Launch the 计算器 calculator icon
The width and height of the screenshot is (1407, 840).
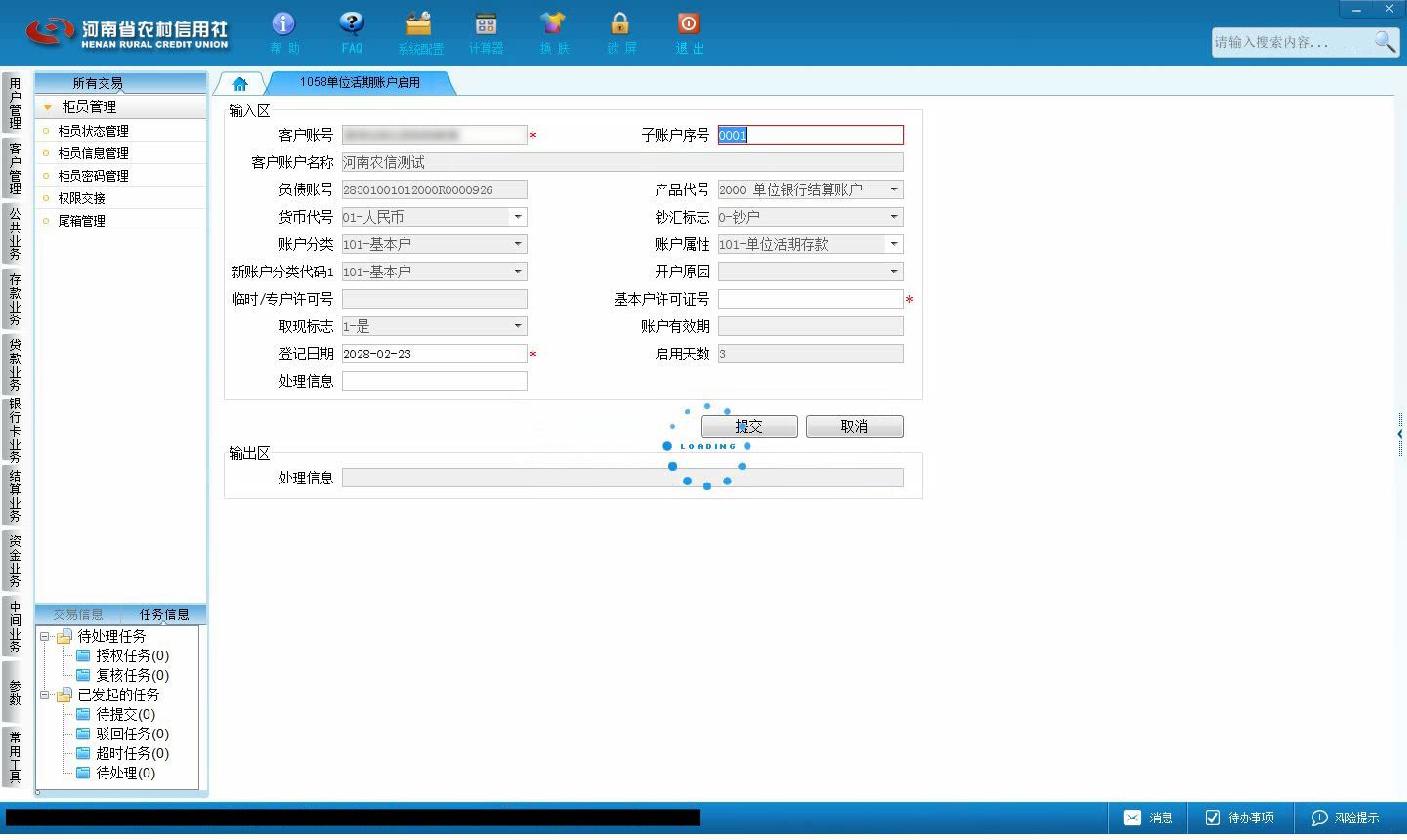pos(486,23)
